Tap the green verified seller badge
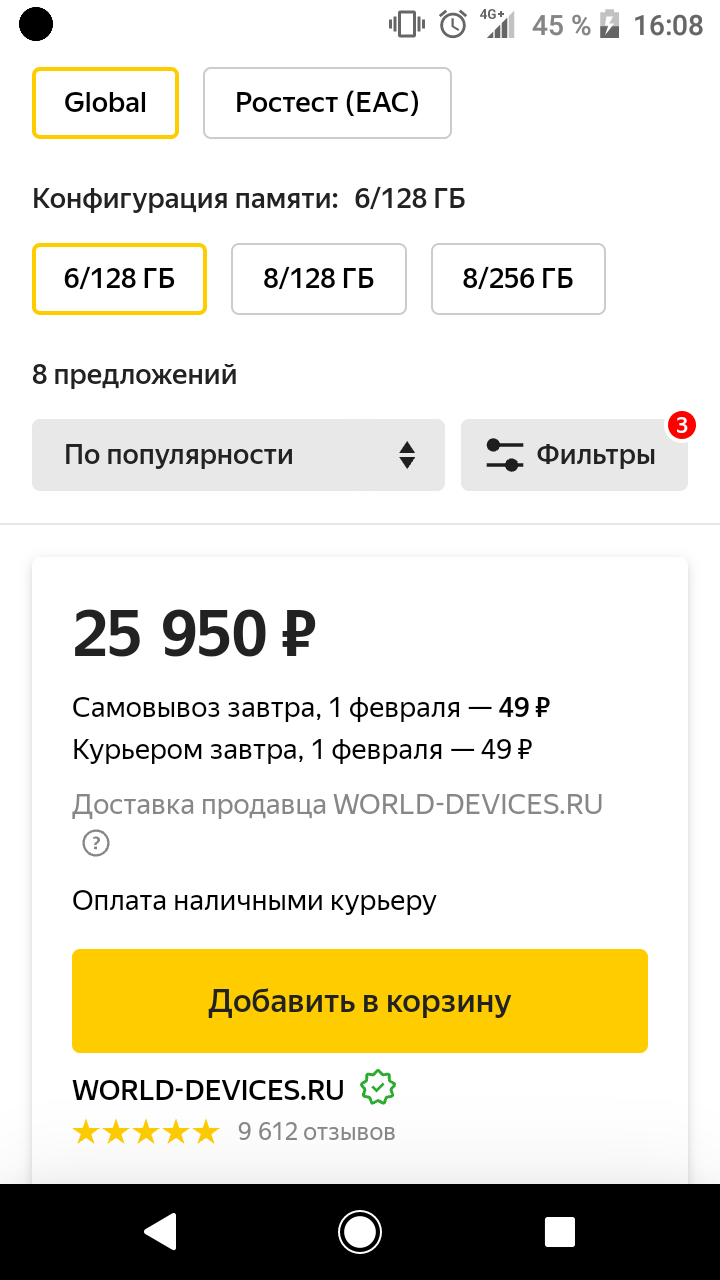Viewport: 720px width, 1280px height. coord(378,1088)
